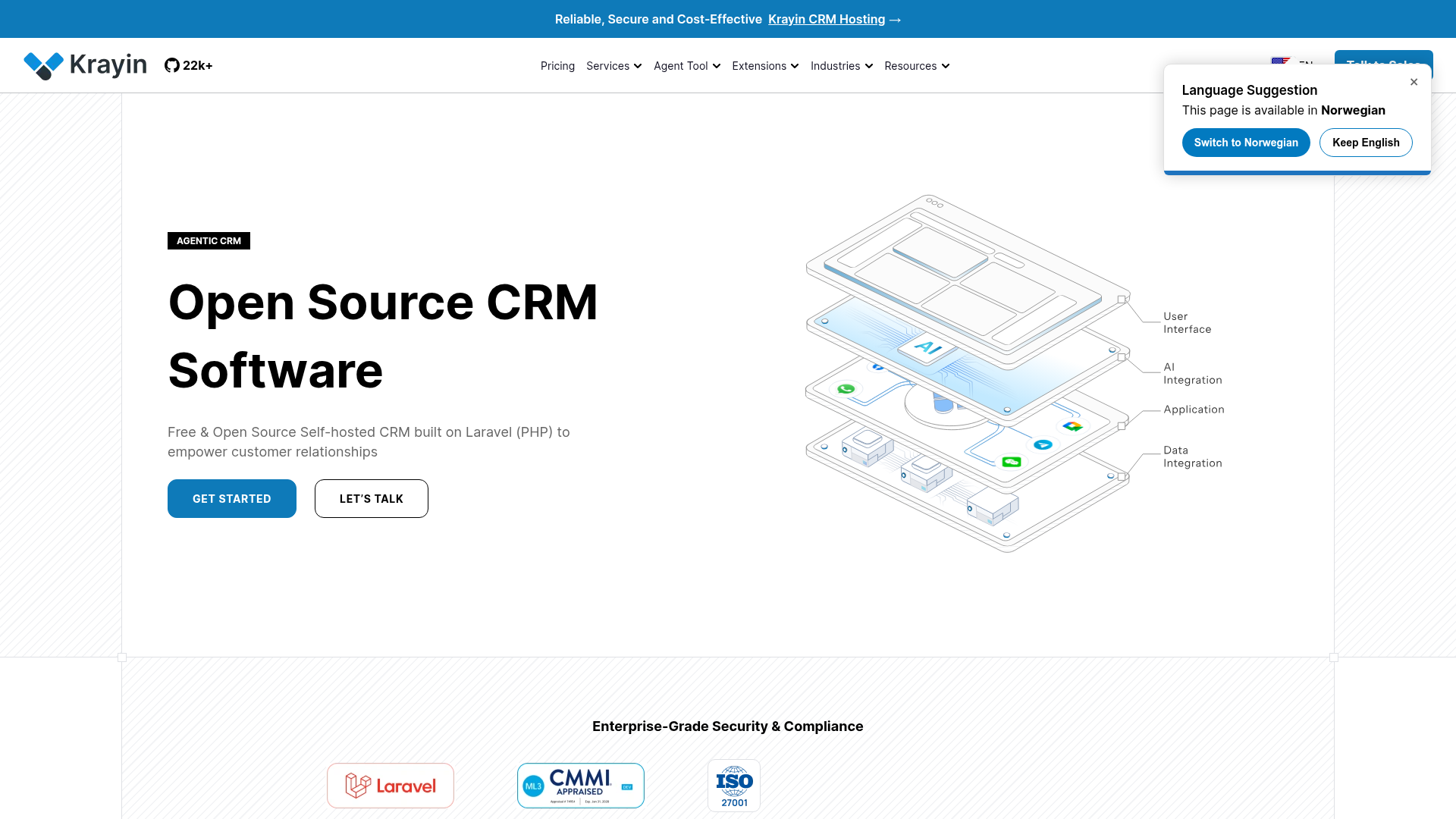Image resolution: width=1456 pixels, height=819 pixels.
Task: Click the LET'S TALK button
Action: (x=372, y=498)
